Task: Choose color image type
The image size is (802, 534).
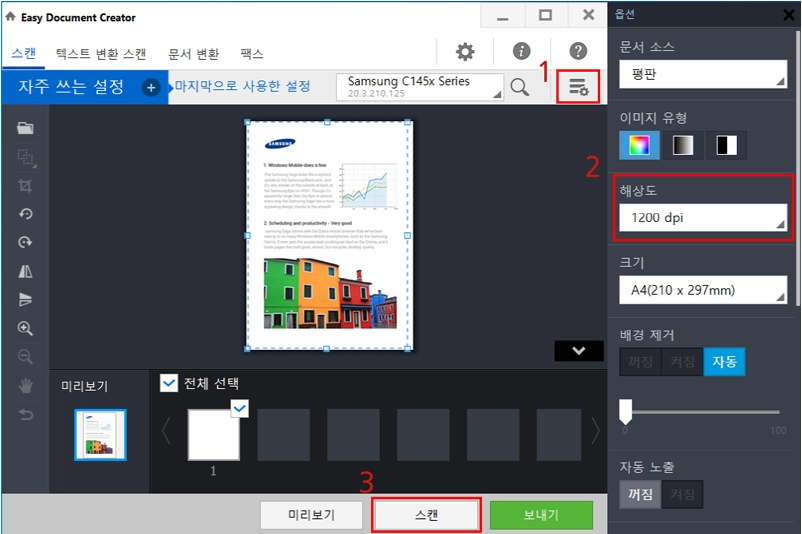Action: pyautogui.click(x=639, y=145)
